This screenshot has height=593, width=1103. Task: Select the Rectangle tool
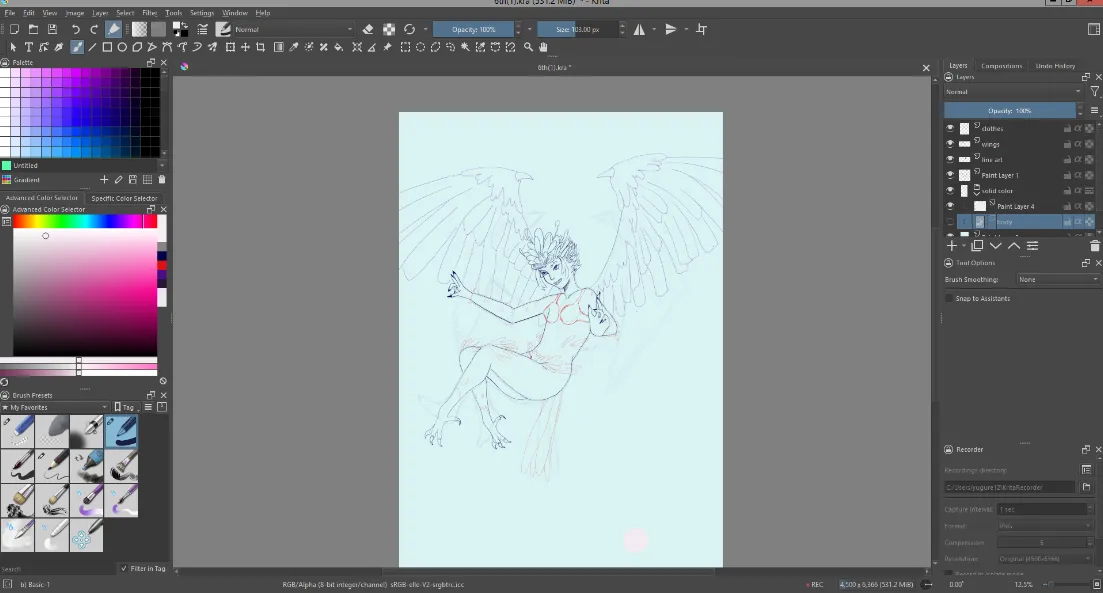[x=107, y=47]
